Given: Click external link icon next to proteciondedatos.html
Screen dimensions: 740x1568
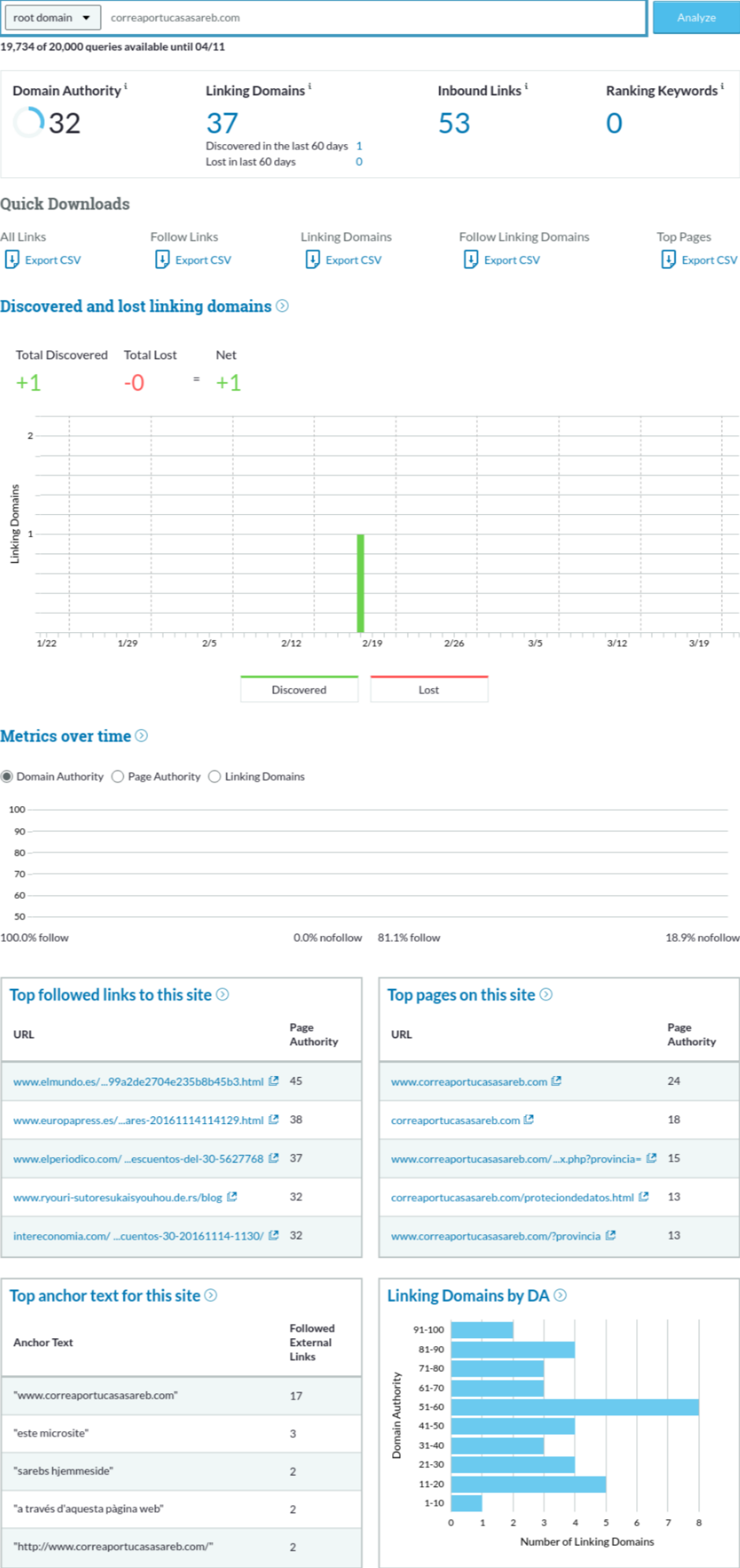Looking at the screenshot, I should click(644, 1196).
